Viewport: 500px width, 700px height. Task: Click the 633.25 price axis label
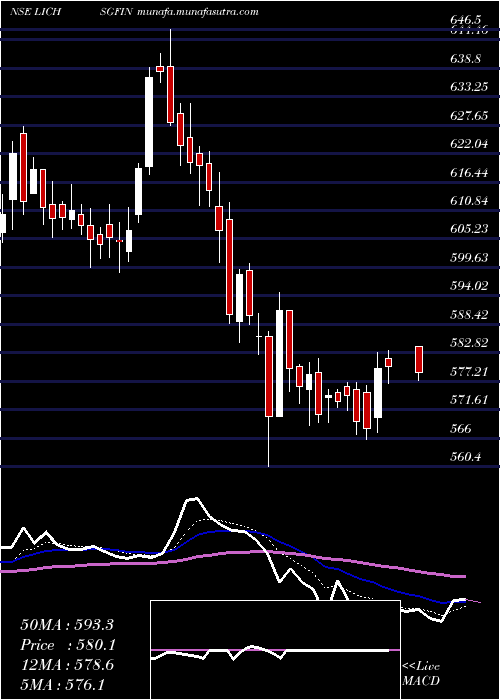click(468, 87)
